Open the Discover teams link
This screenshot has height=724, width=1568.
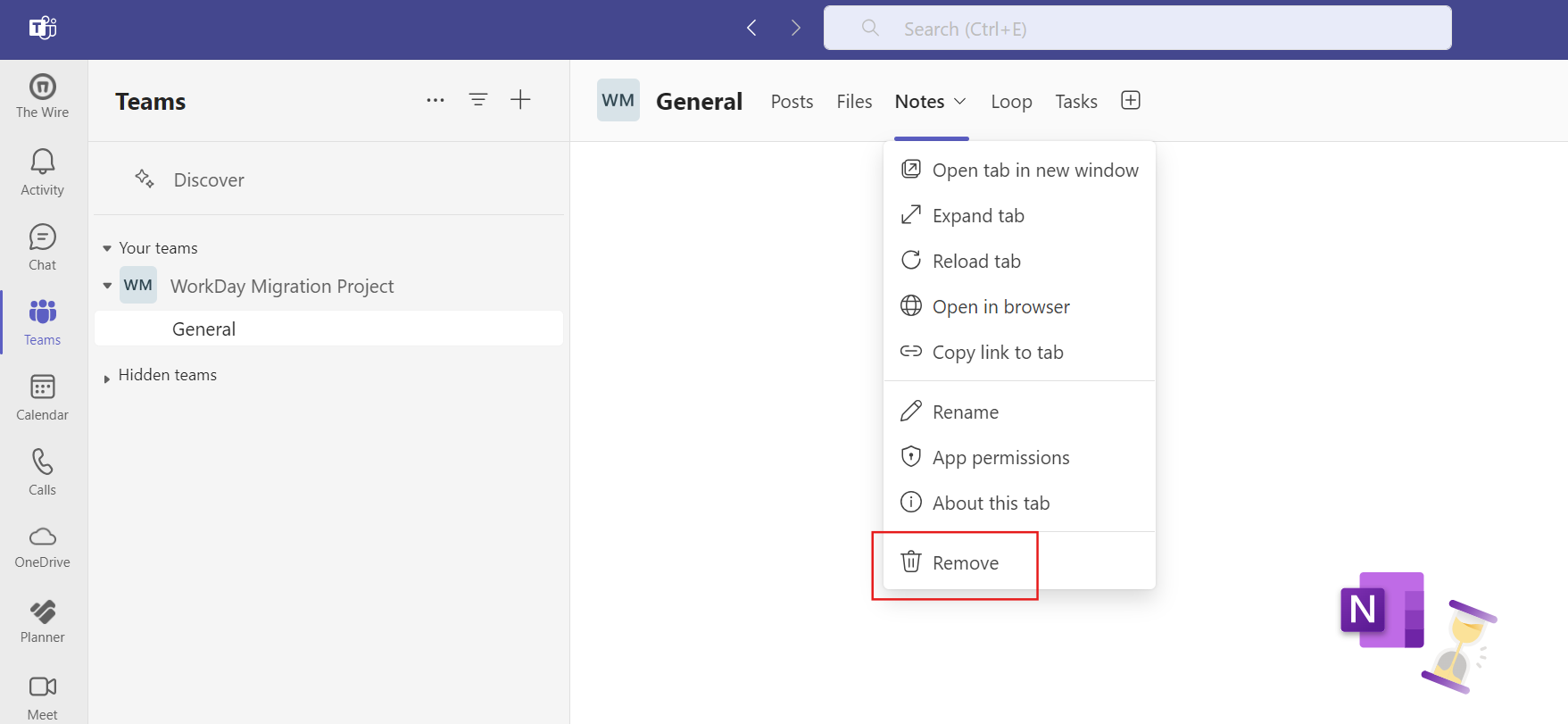208,179
